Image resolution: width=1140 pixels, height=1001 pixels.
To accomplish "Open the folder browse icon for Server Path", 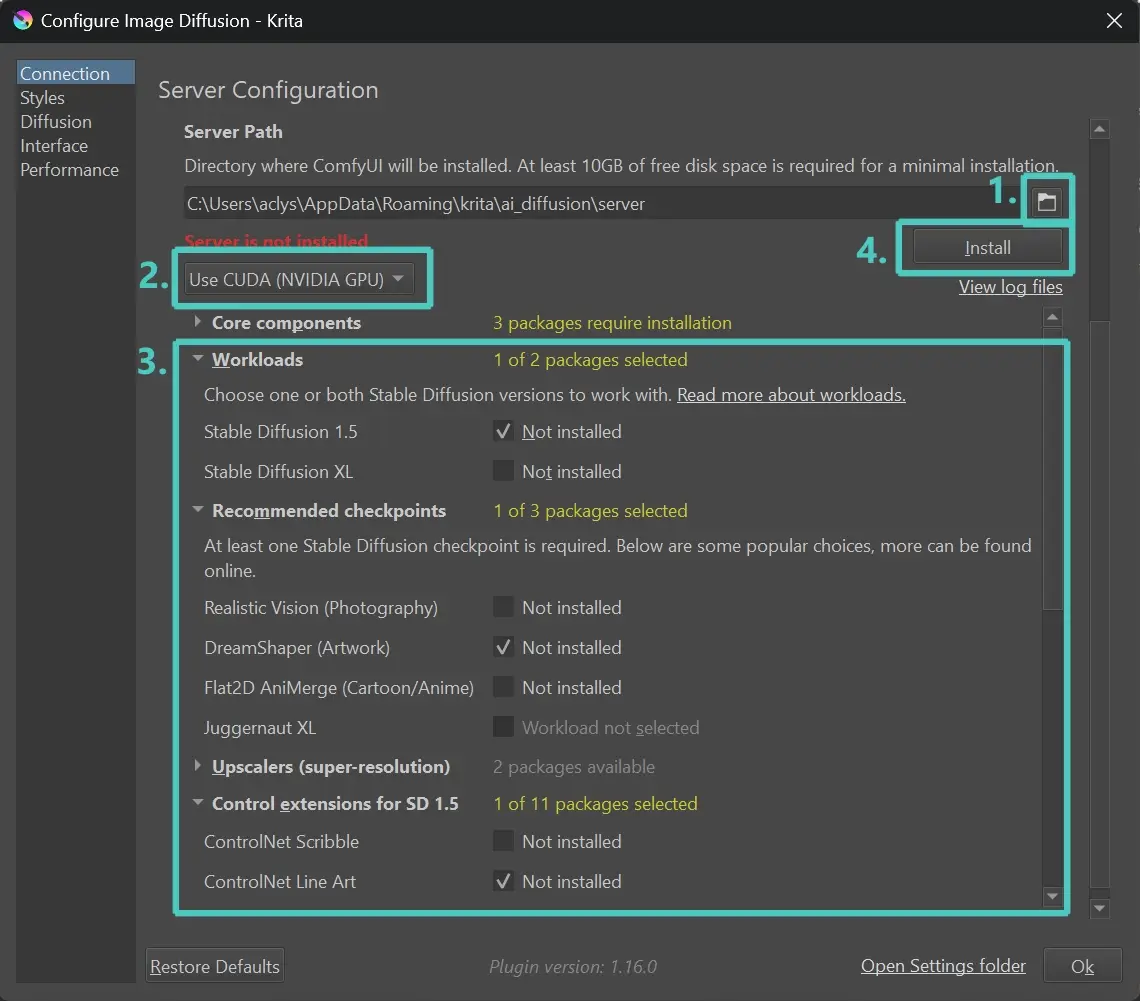I will 1046,201.
